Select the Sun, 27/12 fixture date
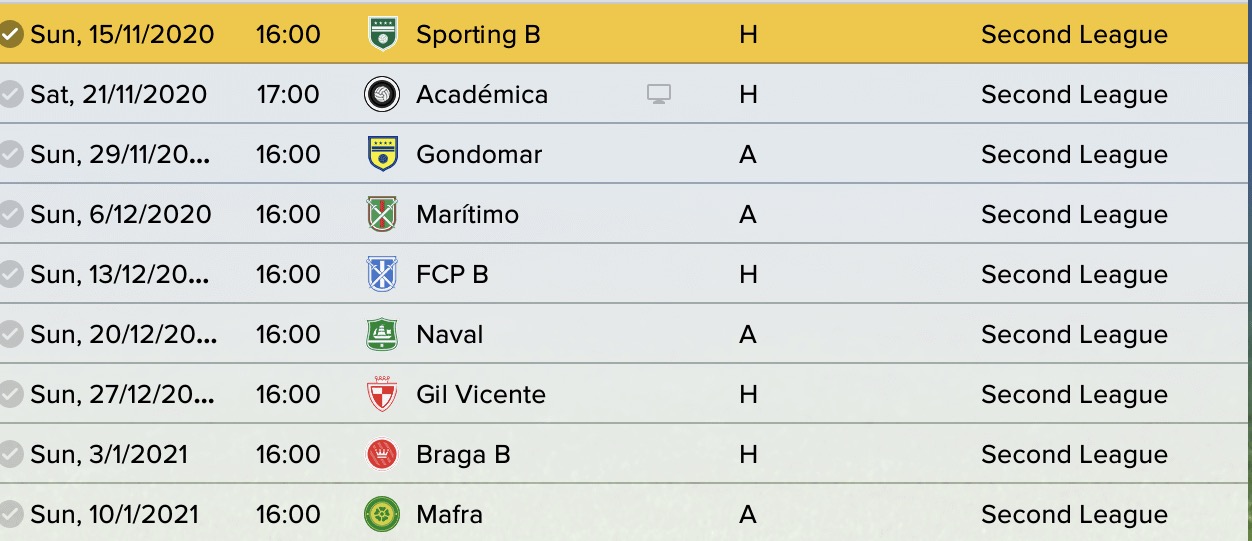 (122, 395)
